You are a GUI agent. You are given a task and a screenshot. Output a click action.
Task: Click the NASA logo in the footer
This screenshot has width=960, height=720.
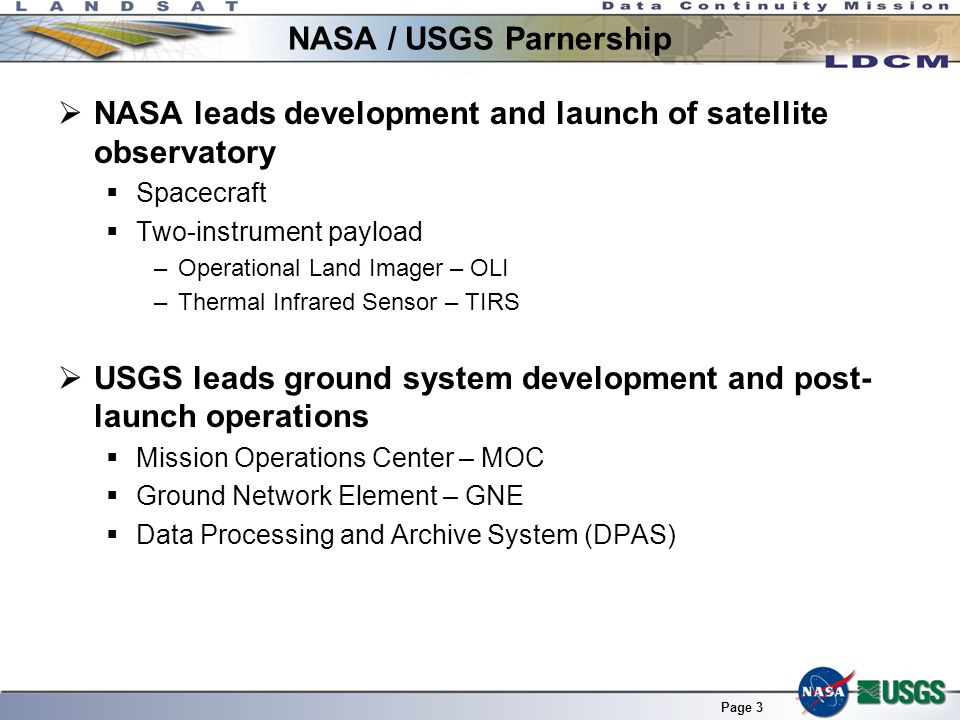(824, 691)
